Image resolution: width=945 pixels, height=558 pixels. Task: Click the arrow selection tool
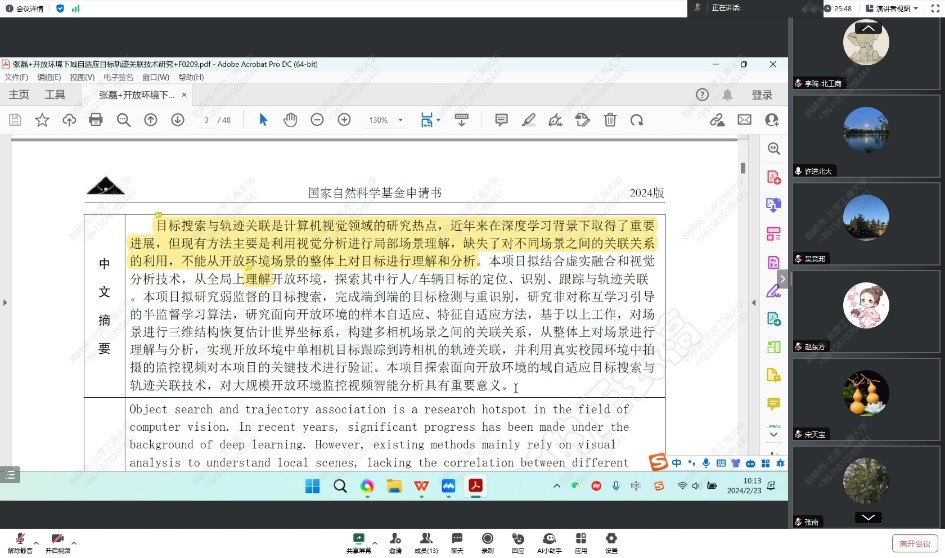coord(263,120)
